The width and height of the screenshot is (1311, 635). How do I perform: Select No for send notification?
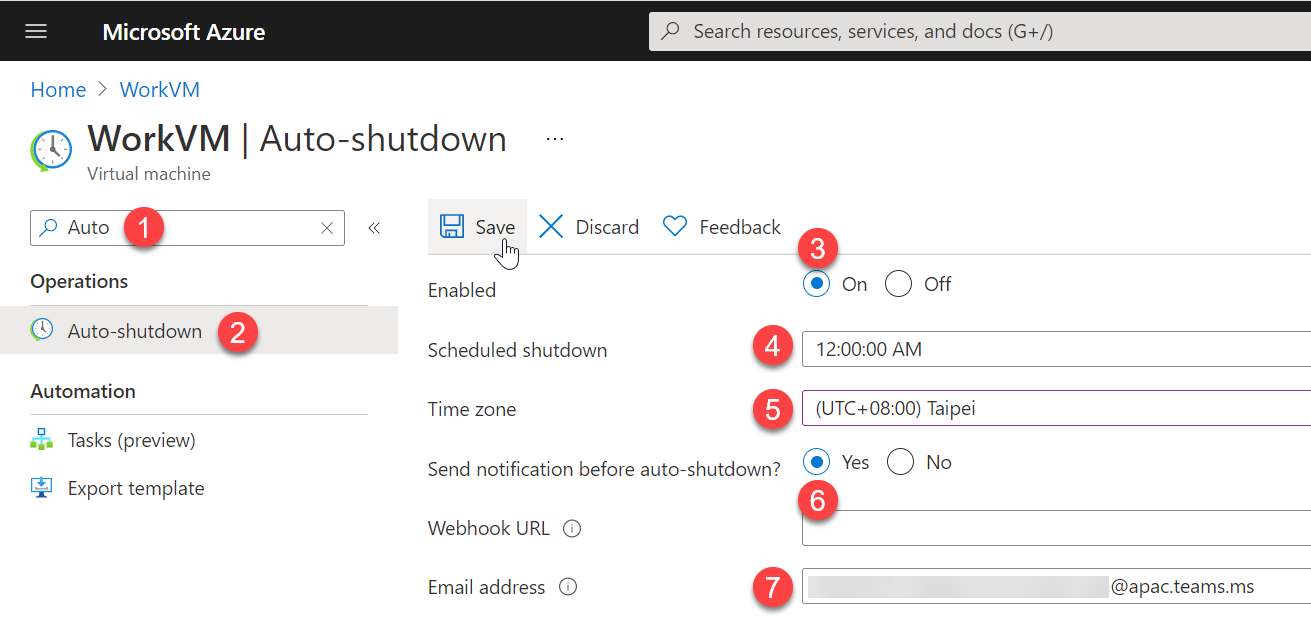[901, 462]
